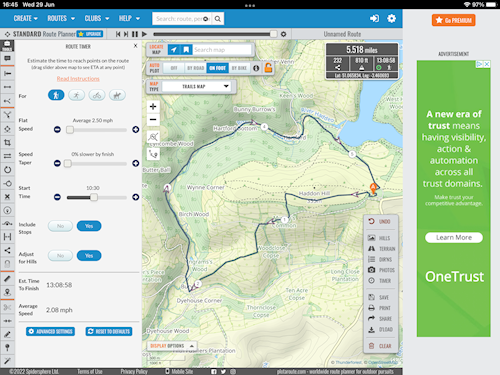Select the cycling activity icon

97,95
